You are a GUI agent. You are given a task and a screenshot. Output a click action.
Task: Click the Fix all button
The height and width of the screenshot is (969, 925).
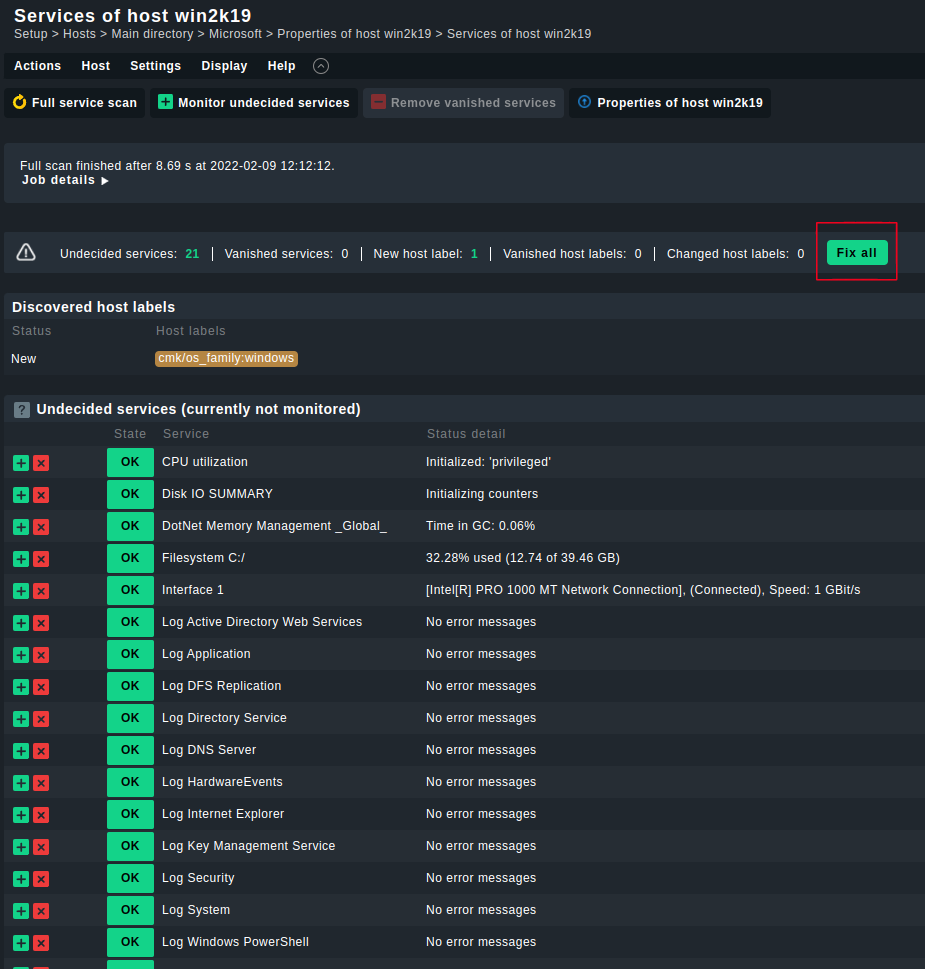click(x=856, y=252)
